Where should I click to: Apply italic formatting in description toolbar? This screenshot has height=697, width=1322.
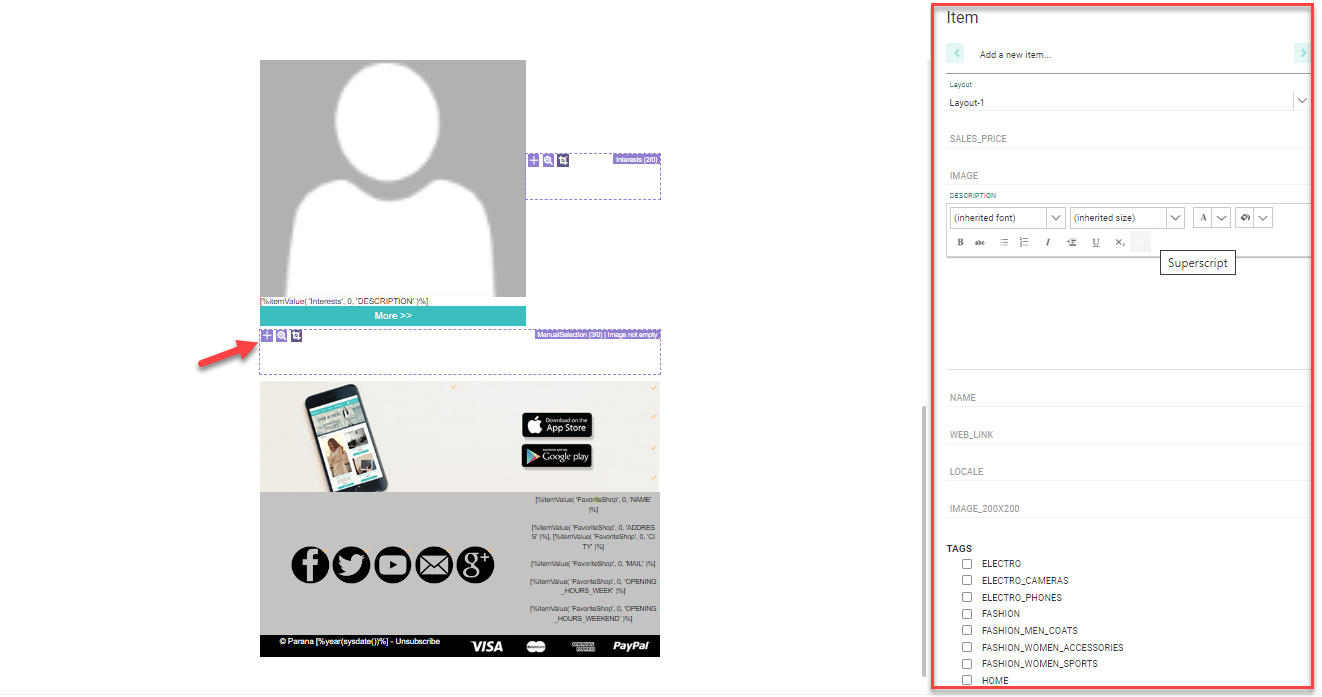click(1048, 242)
